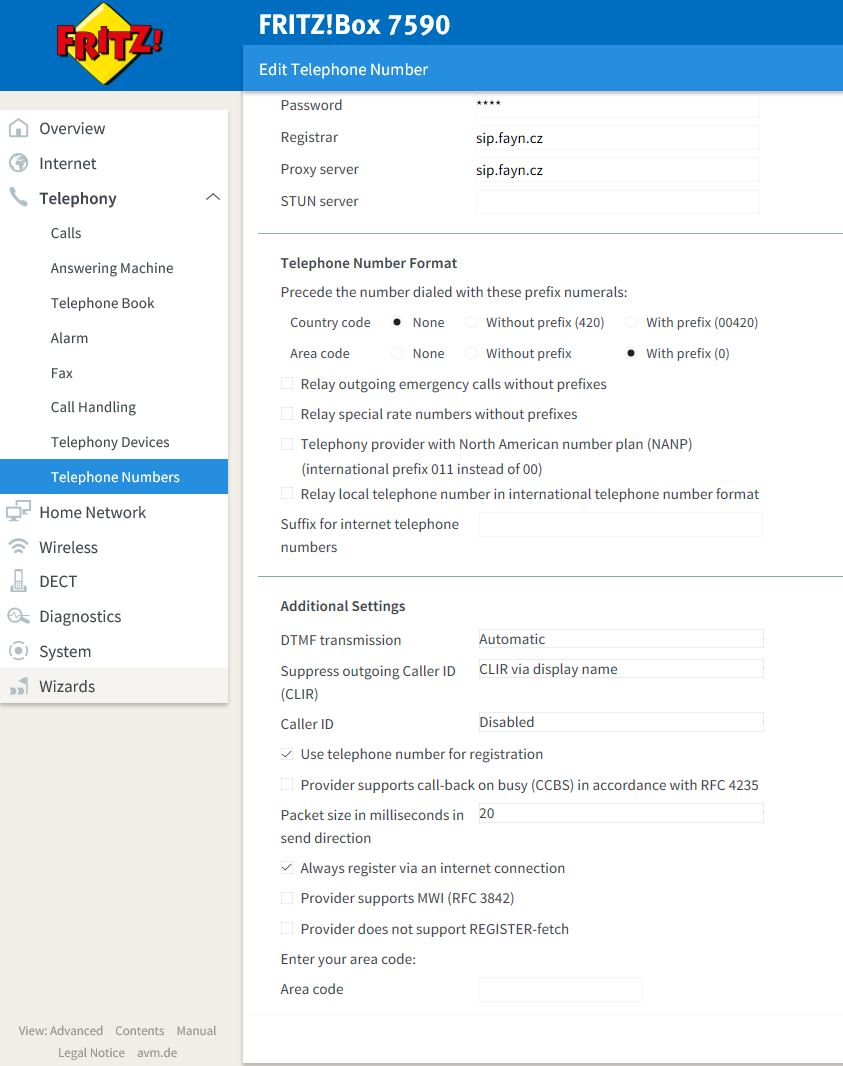Click the Proxy server field
The width and height of the screenshot is (843, 1066).
pyautogui.click(x=617, y=169)
